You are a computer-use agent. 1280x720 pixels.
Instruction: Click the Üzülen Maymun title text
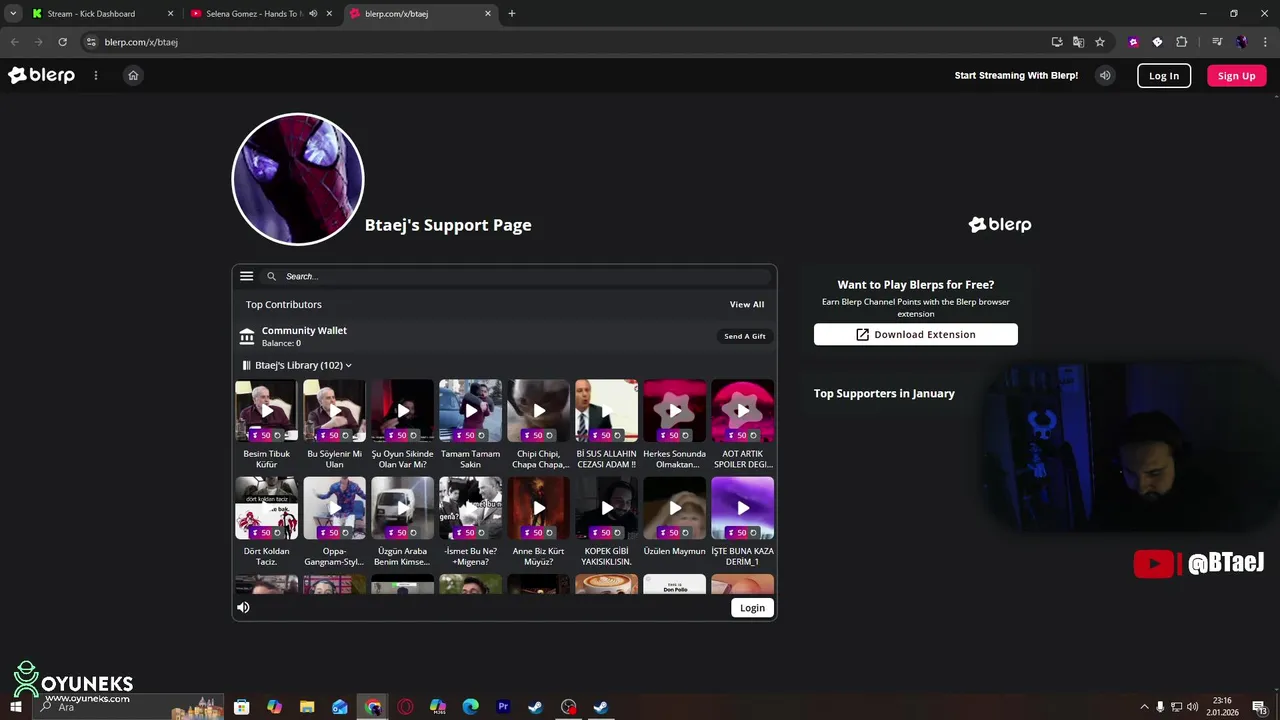(x=674, y=551)
